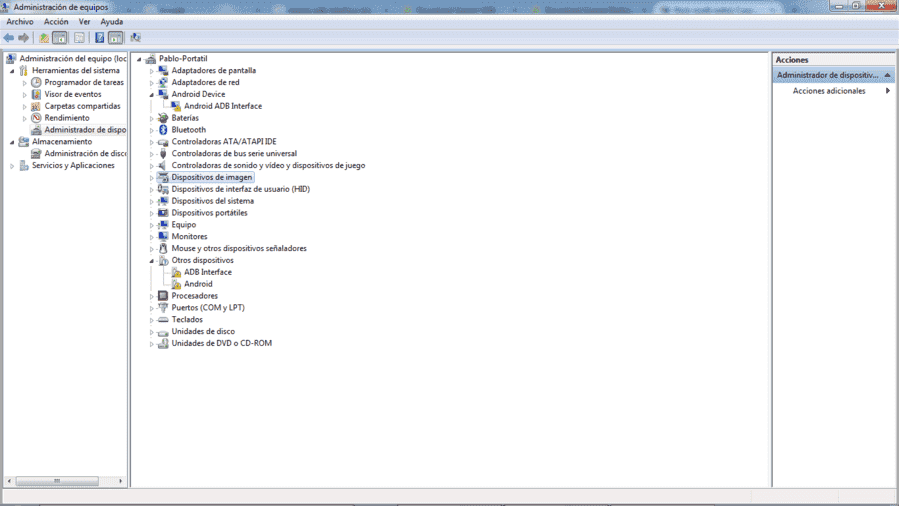Viewport: 899px width, 506px height.
Task: Click the Android ADB Interface warning icon
Action: pos(175,107)
